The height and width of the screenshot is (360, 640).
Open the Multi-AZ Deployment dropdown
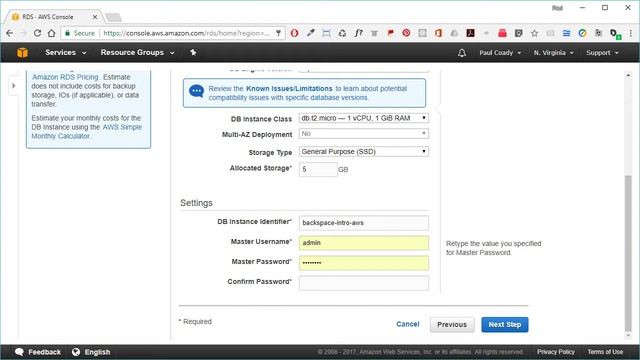(x=363, y=133)
